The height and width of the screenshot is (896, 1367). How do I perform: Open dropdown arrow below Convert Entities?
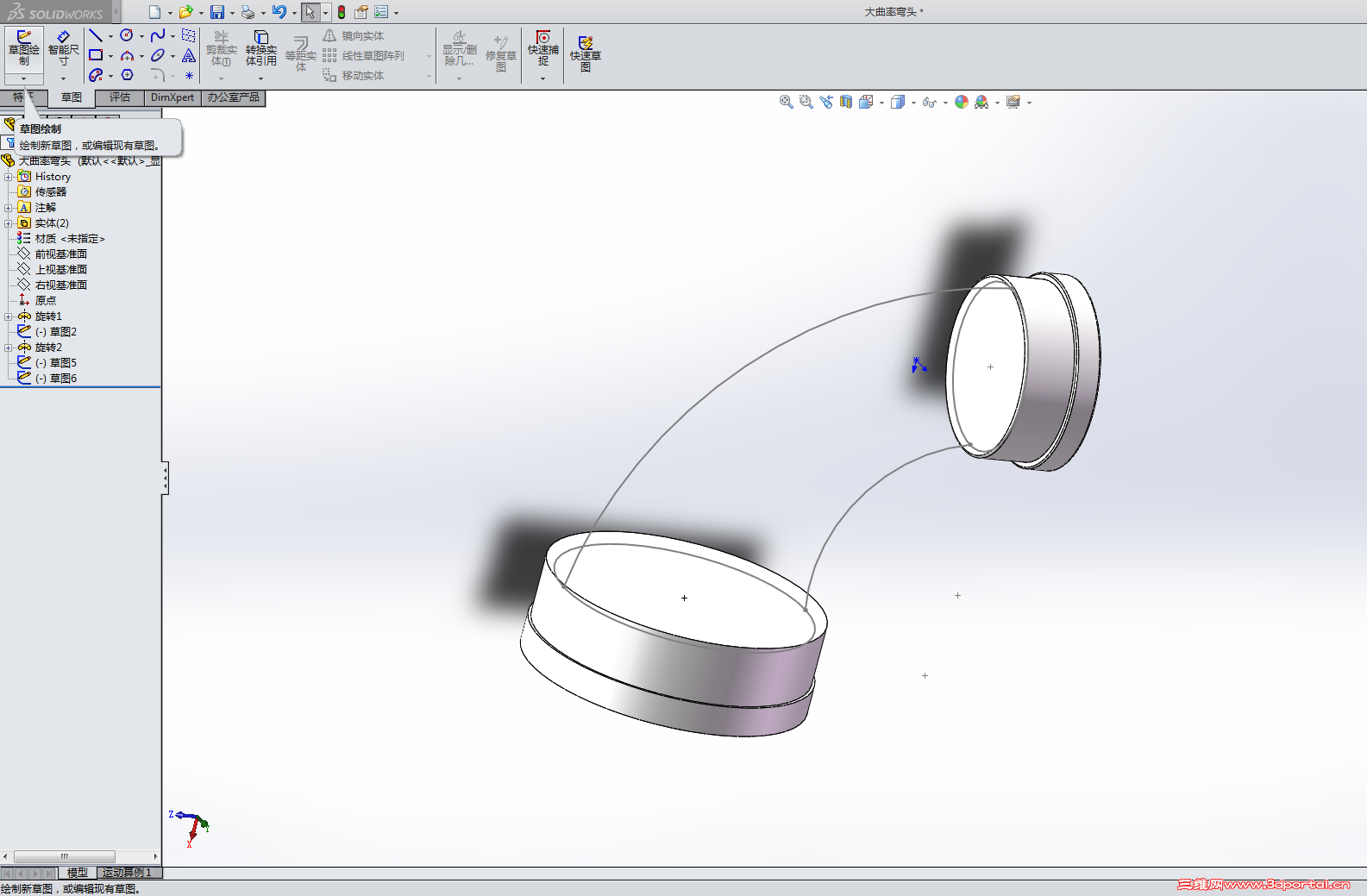pyautogui.click(x=260, y=78)
